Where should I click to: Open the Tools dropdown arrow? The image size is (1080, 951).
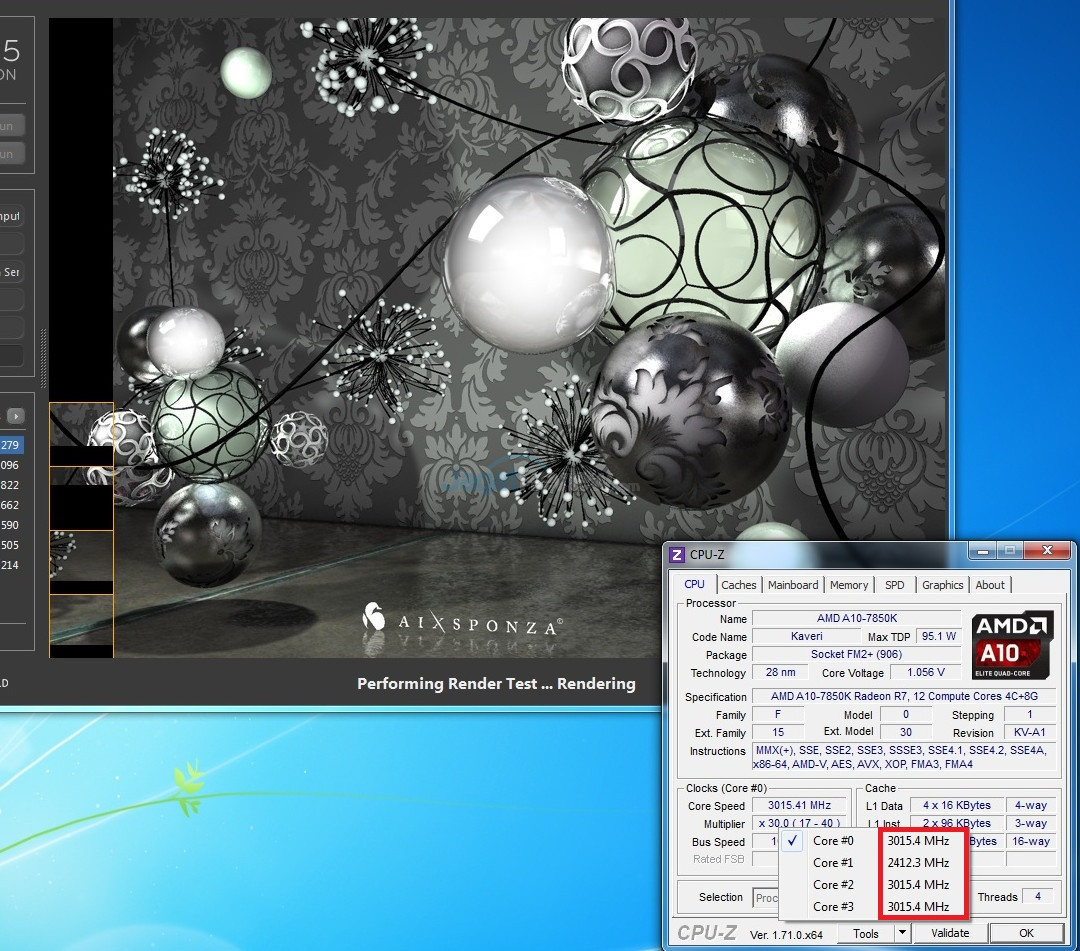pos(901,933)
